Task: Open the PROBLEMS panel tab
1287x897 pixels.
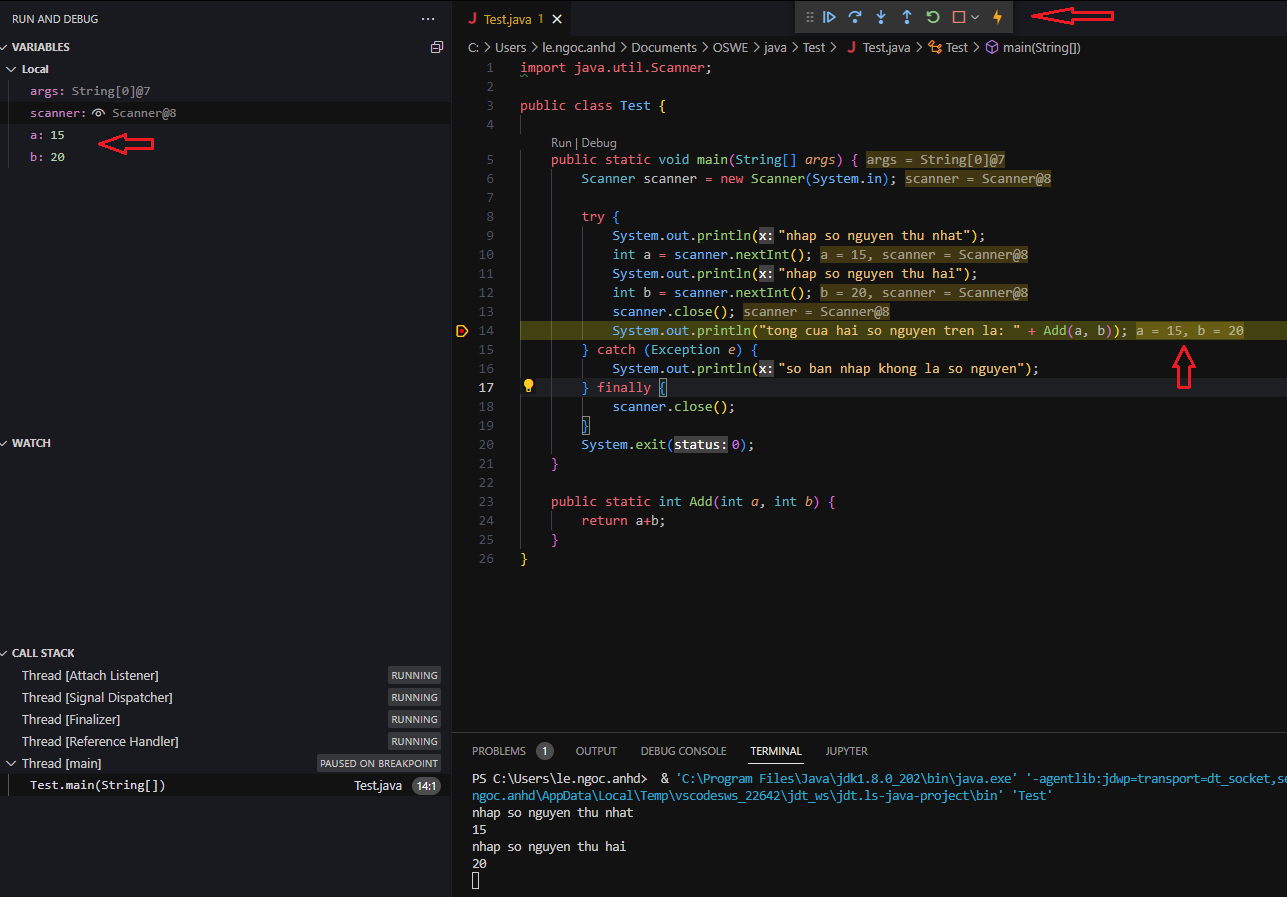Action: pyautogui.click(x=499, y=751)
